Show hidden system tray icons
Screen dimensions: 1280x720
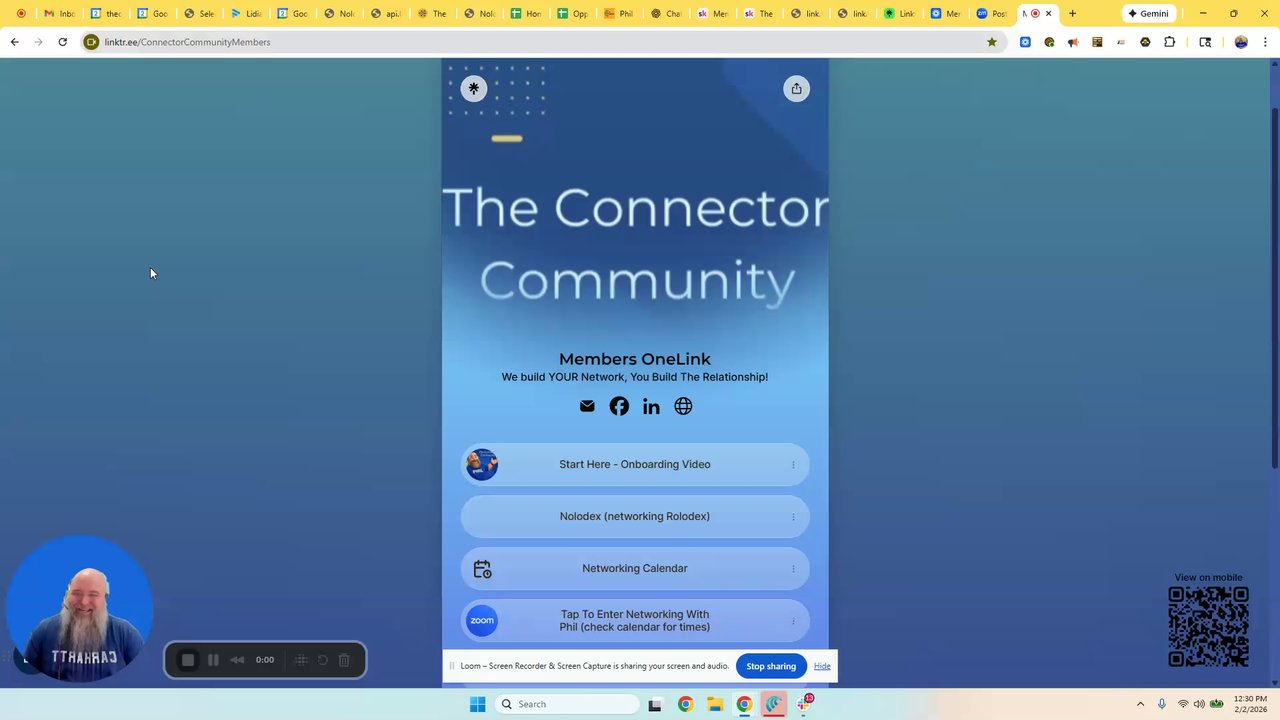[x=1140, y=704]
